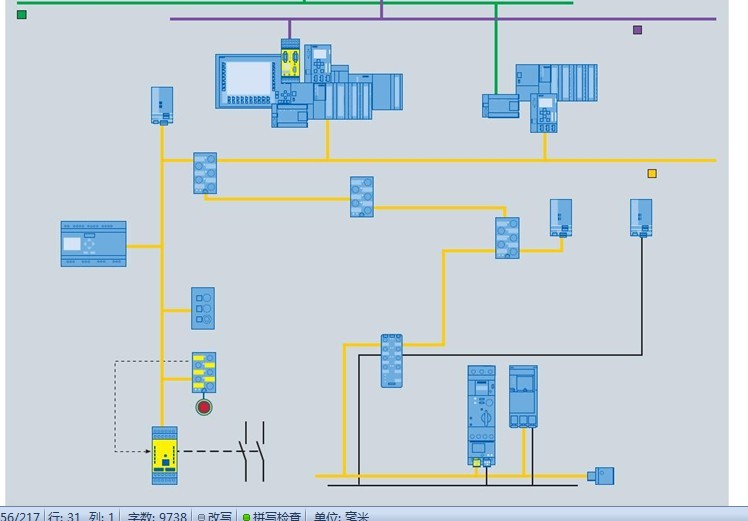Select the HMI touch panel device
Screen dimensions: 748x521
coord(250,80)
